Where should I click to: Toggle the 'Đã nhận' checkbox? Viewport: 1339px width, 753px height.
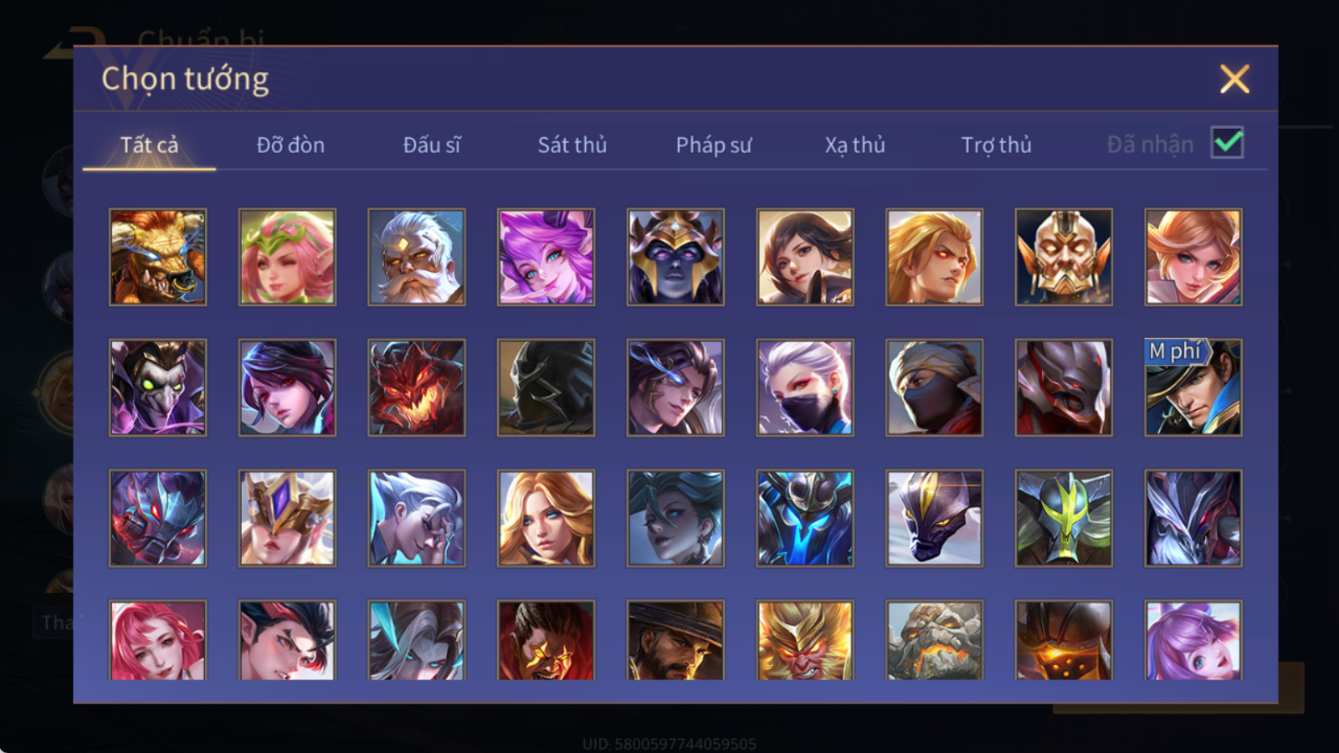1227,143
